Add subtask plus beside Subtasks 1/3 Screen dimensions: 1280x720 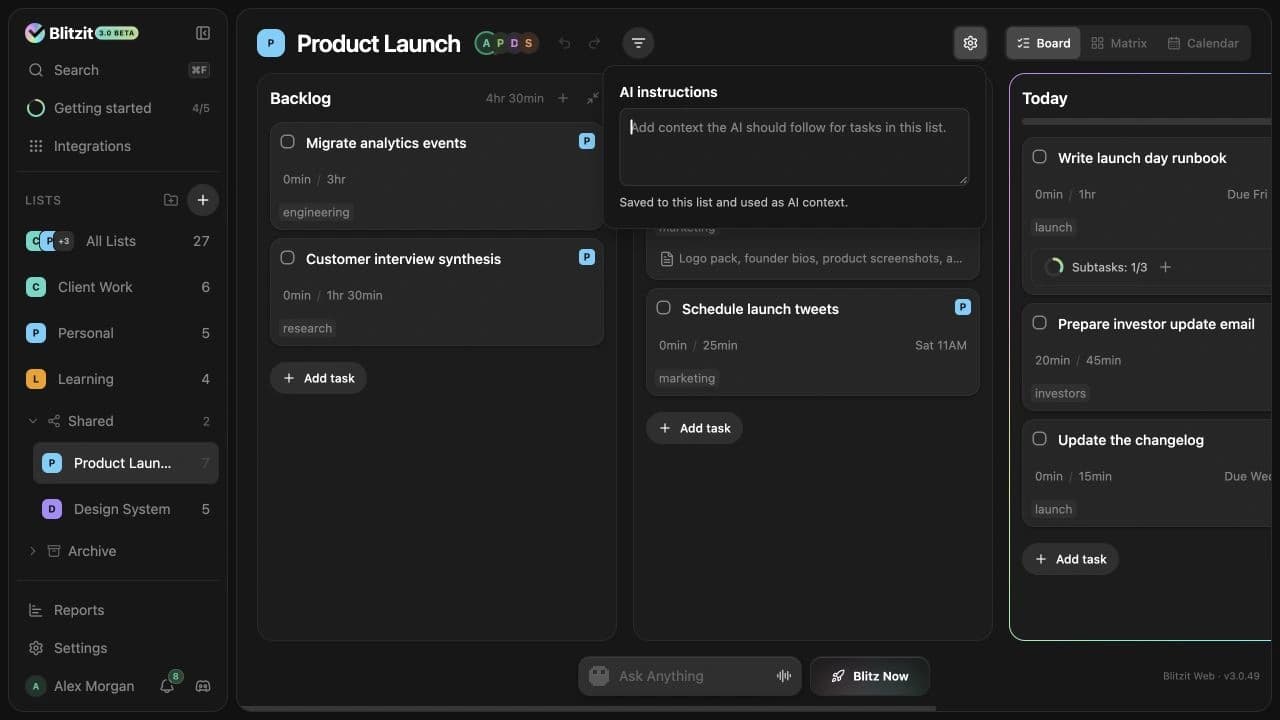1165,267
